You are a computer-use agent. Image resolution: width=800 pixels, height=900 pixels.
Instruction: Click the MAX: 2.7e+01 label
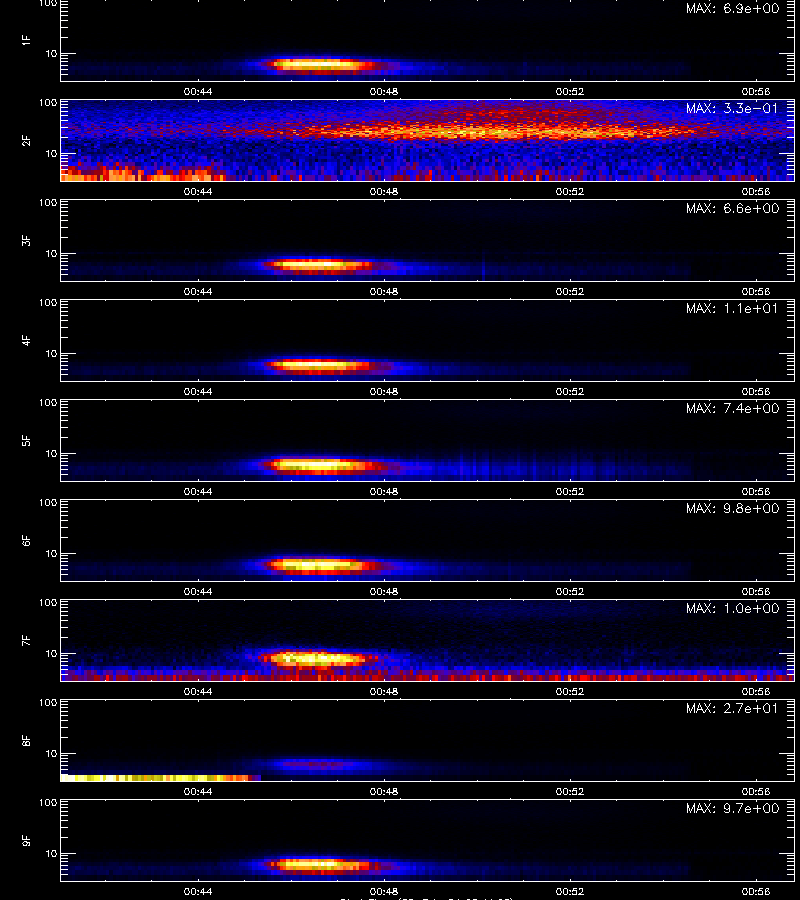pos(732,708)
